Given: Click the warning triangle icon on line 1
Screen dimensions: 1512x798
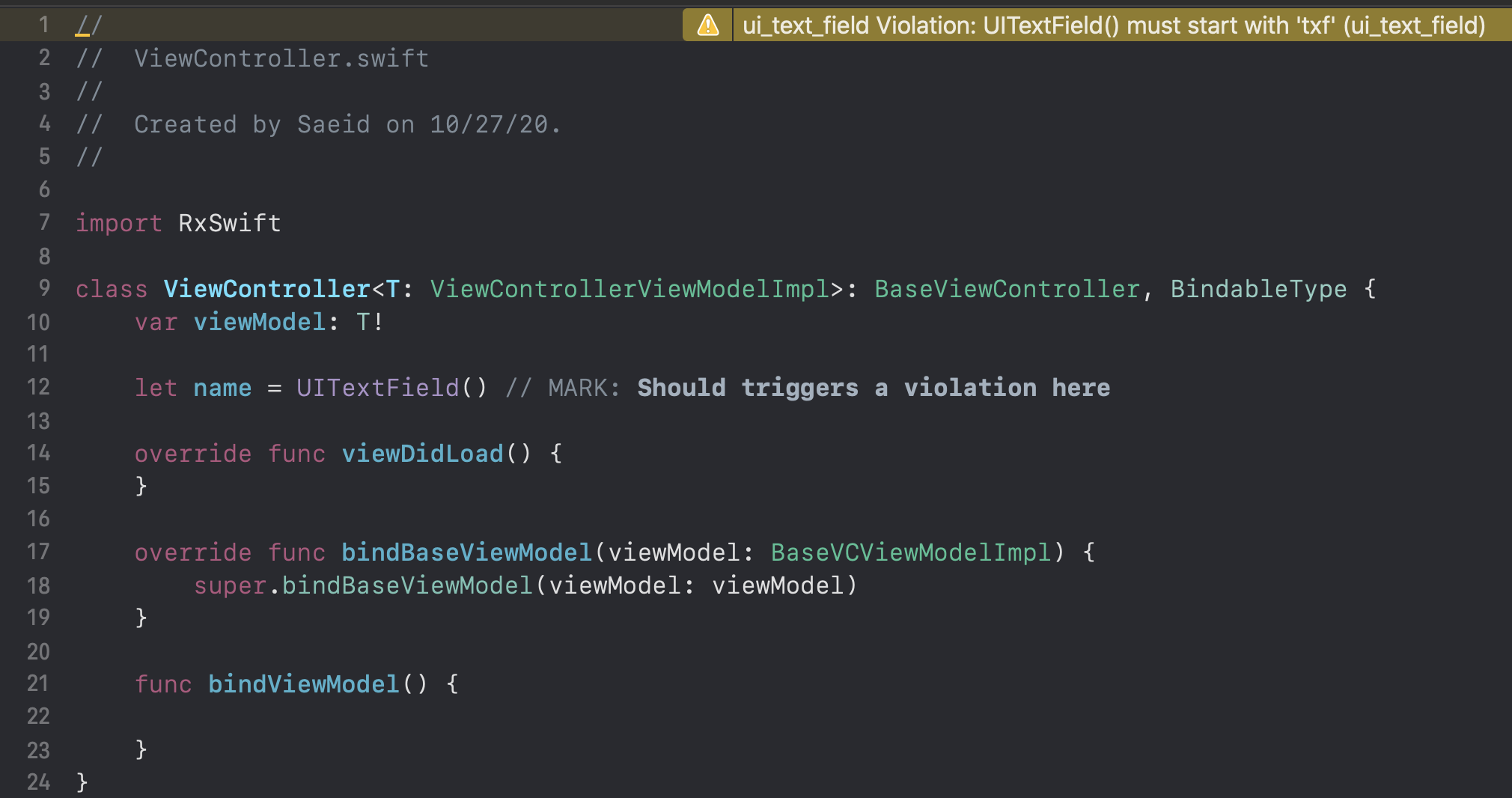Looking at the screenshot, I should (x=707, y=24).
